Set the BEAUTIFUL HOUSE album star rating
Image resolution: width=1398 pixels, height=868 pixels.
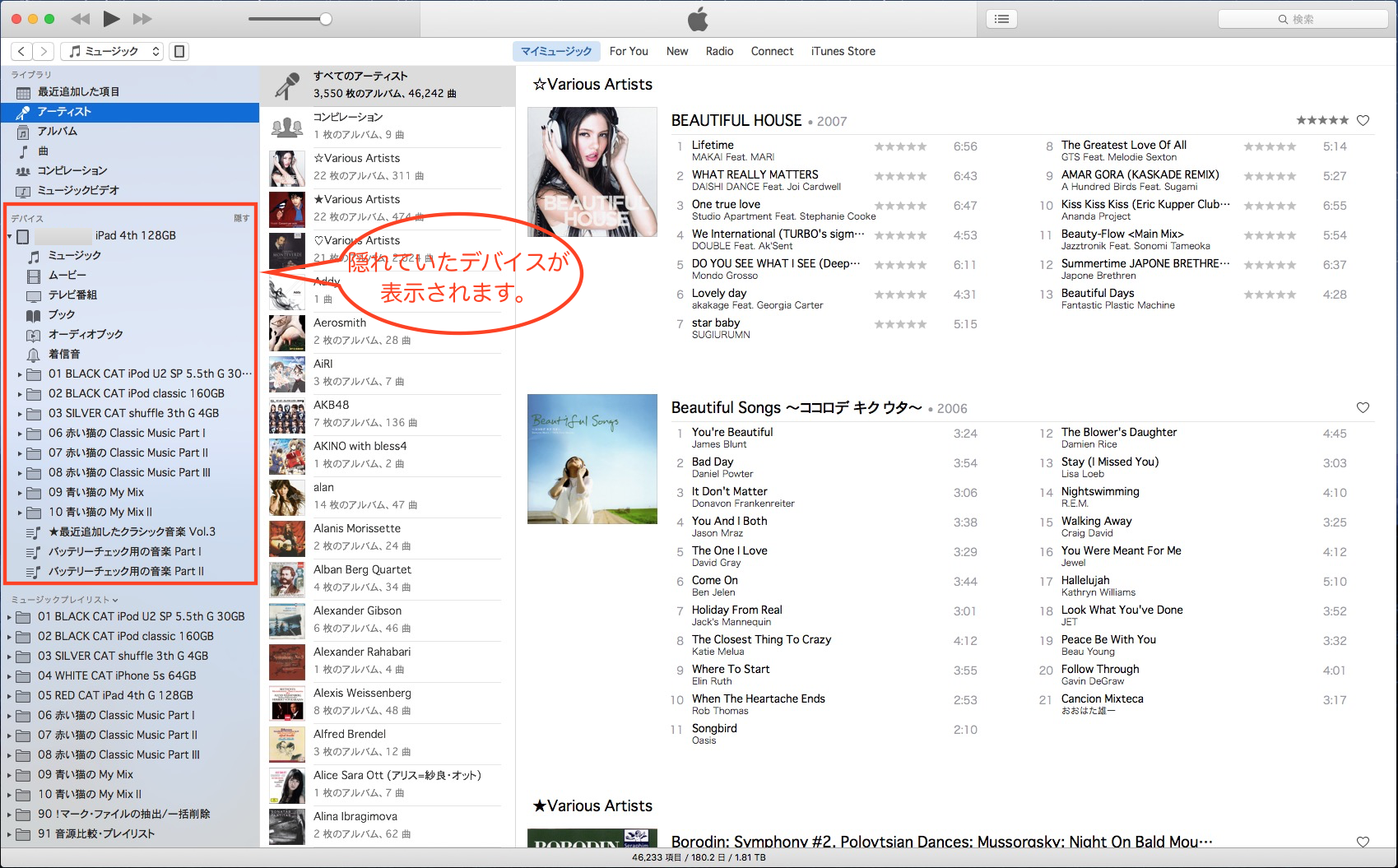pyautogui.click(x=1322, y=121)
